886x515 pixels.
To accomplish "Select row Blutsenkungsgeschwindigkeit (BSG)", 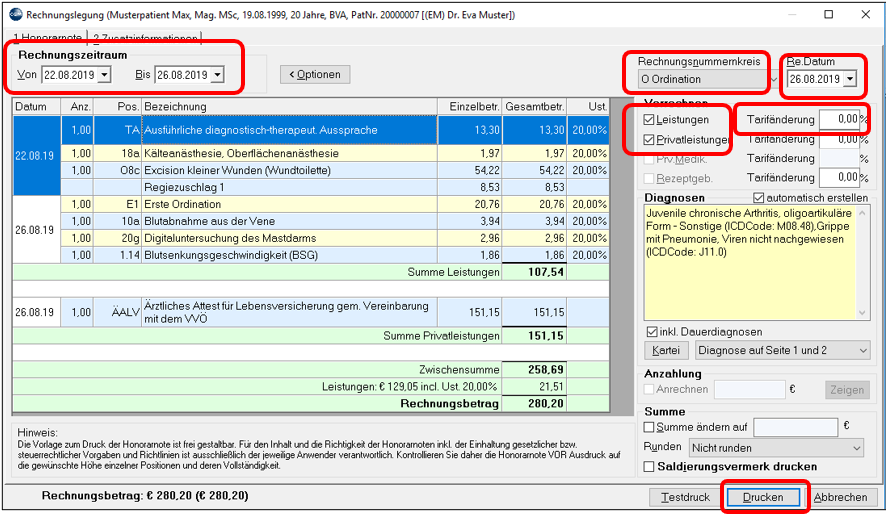I will pos(335,255).
